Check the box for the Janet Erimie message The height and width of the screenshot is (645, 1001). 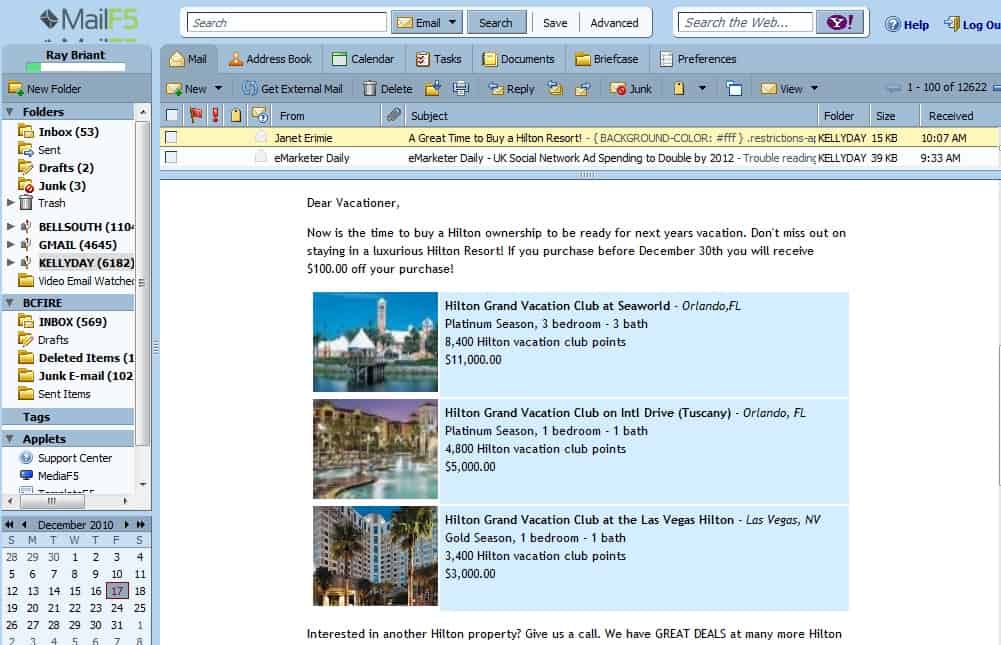171,137
